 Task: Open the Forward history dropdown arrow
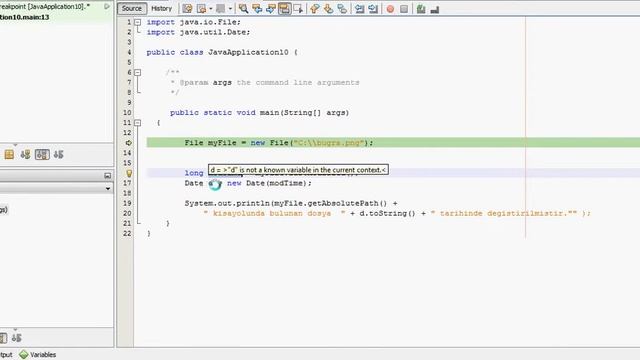pos(230,9)
